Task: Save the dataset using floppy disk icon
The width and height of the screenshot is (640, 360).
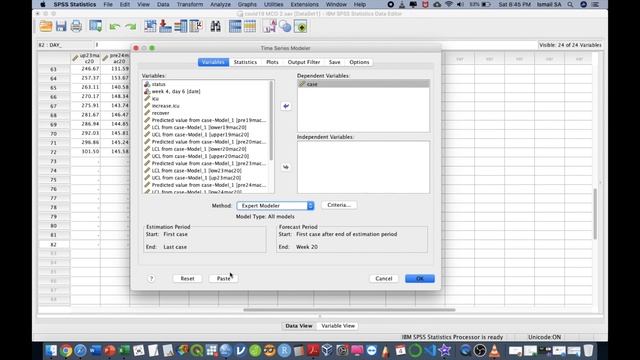Action: click(x=61, y=27)
